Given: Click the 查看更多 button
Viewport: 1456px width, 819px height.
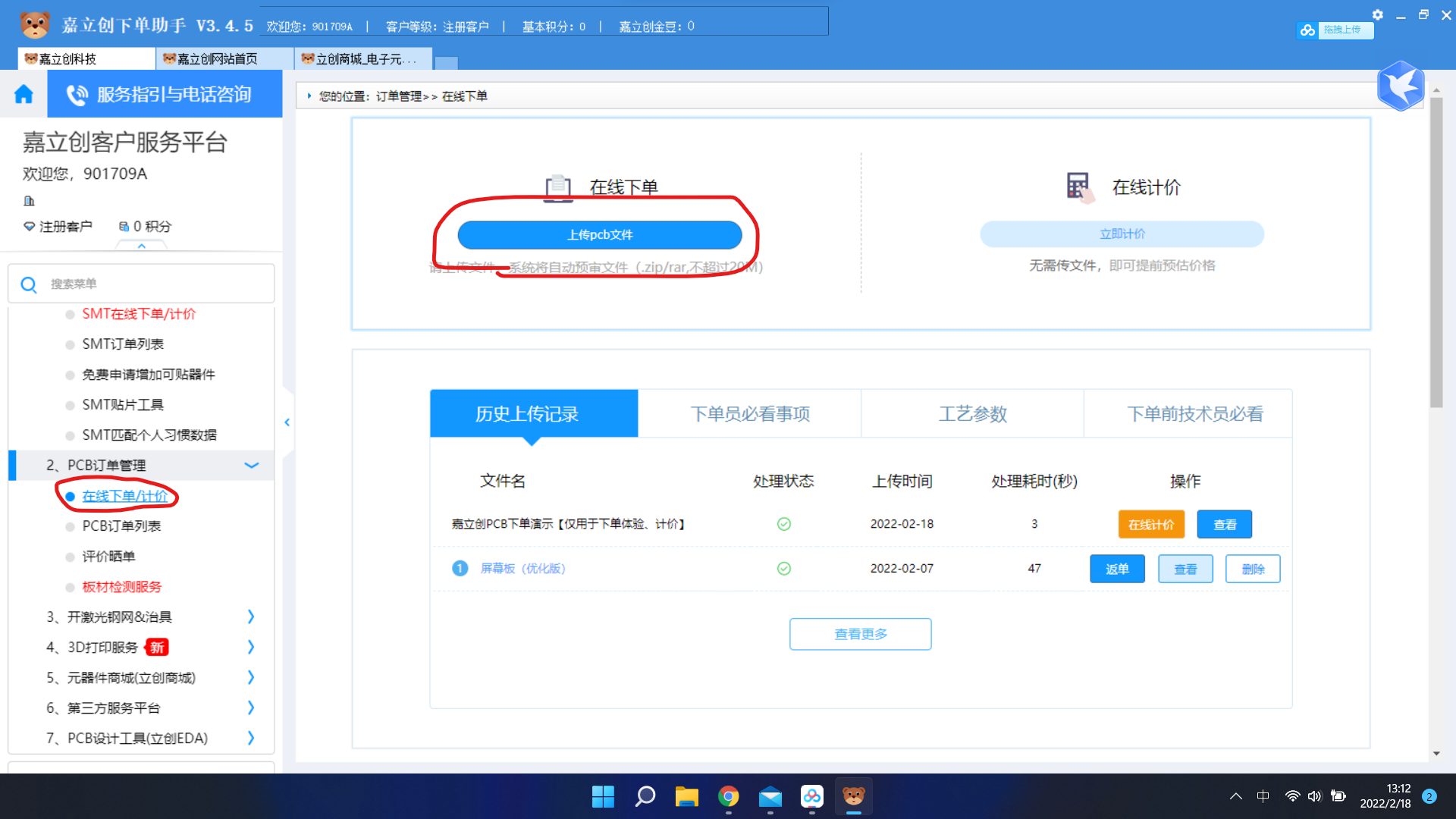Looking at the screenshot, I should click(861, 634).
